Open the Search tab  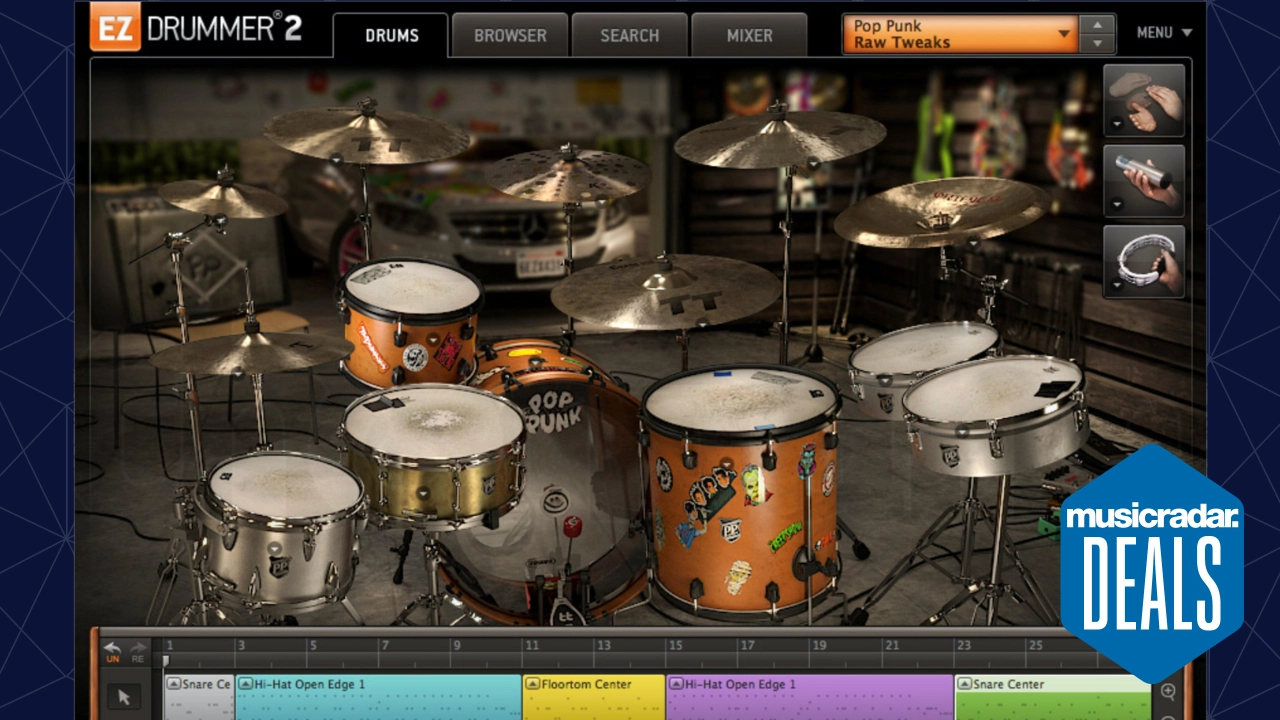(x=629, y=35)
